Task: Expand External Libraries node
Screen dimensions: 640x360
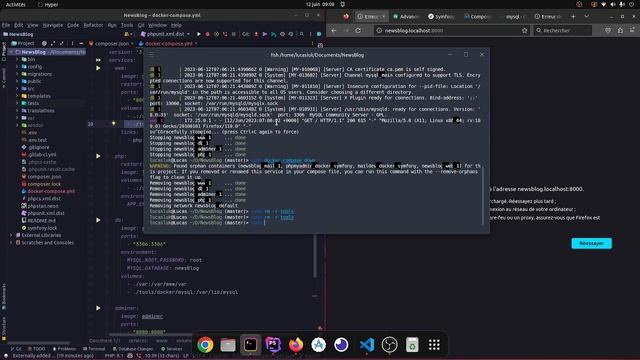Action: click(x=11, y=236)
